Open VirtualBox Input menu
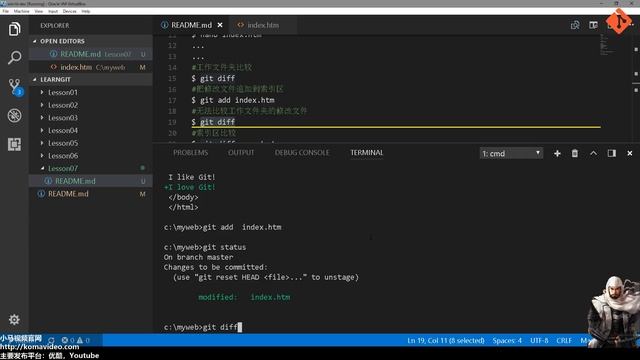The width and height of the screenshot is (640, 360). point(53,11)
